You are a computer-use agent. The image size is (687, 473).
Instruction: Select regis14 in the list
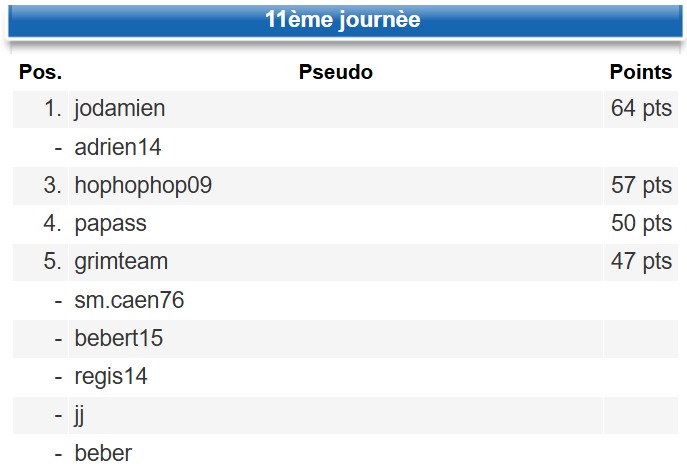(111, 377)
